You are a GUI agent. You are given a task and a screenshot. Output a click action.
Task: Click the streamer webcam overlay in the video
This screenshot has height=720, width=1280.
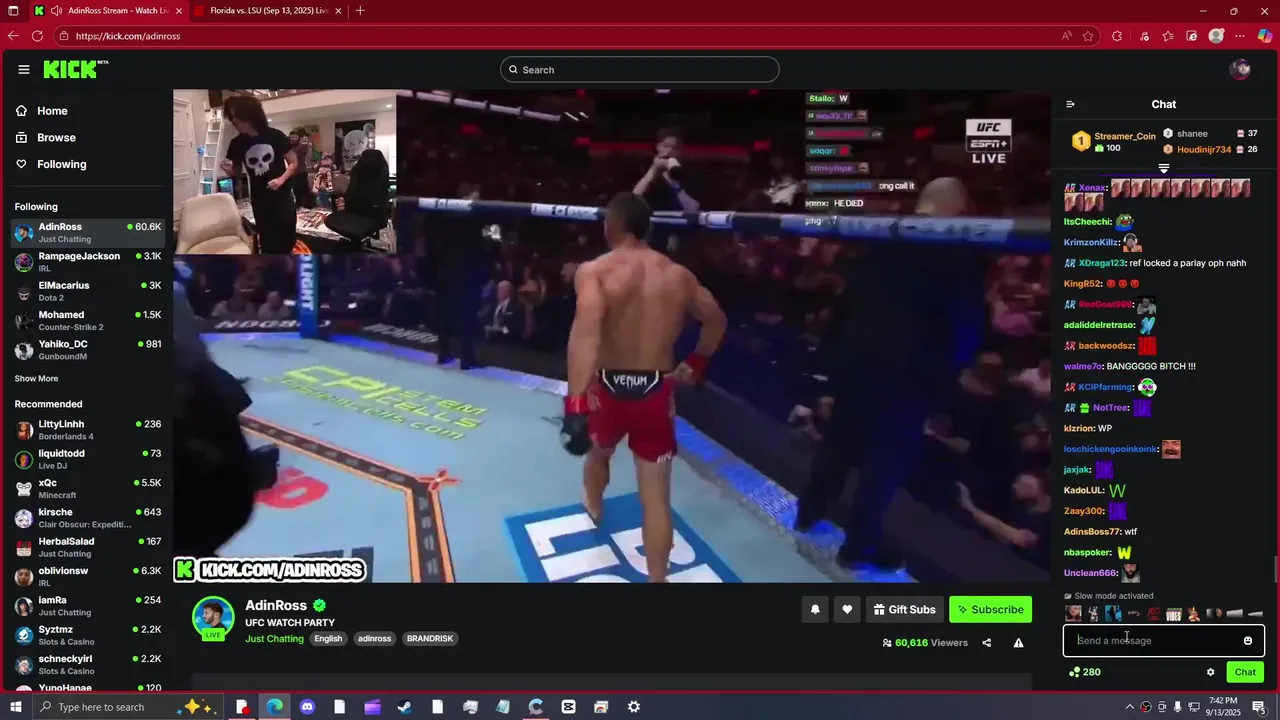[x=285, y=172]
